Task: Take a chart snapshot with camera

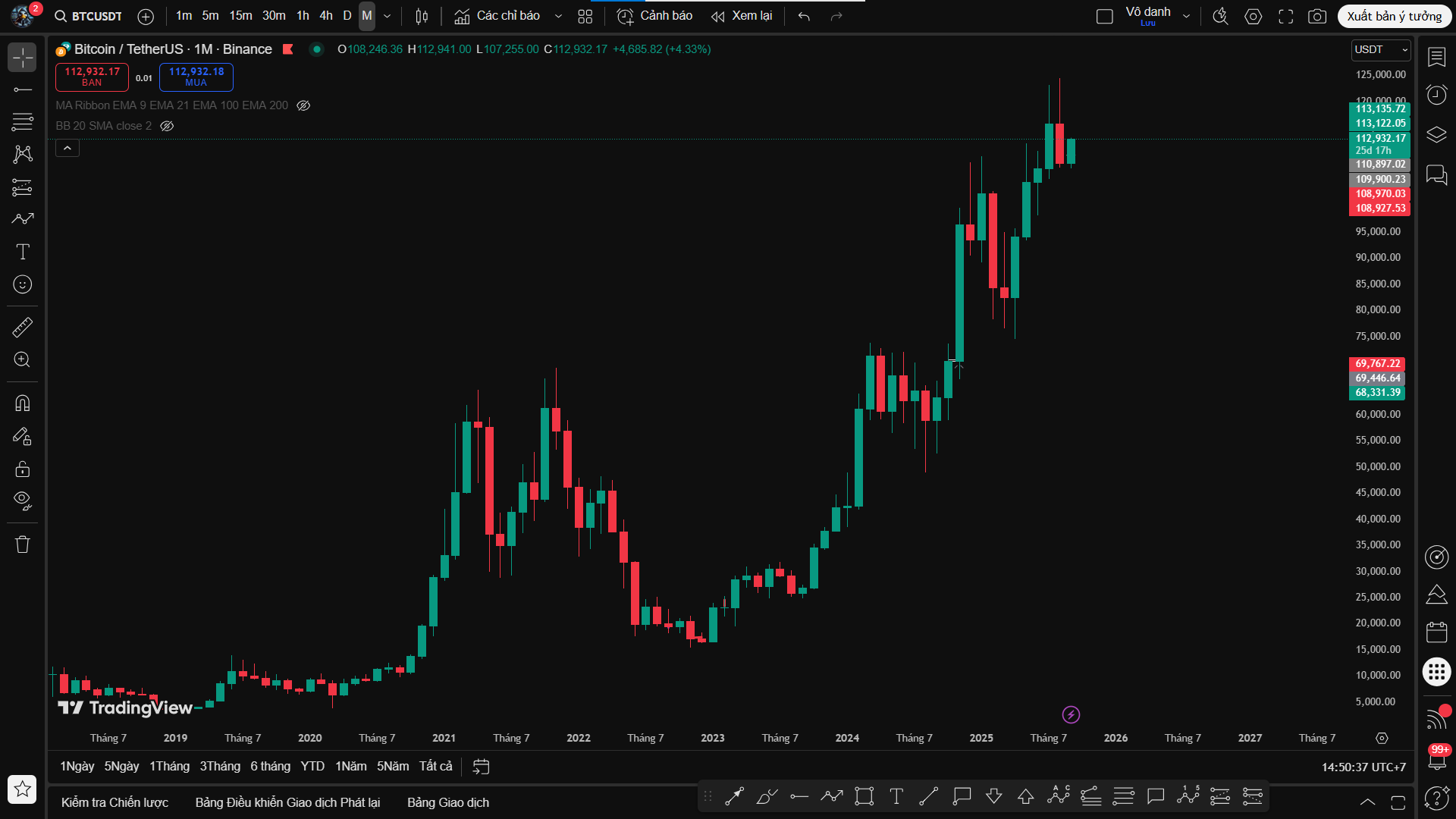Action: pyautogui.click(x=1318, y=16)
